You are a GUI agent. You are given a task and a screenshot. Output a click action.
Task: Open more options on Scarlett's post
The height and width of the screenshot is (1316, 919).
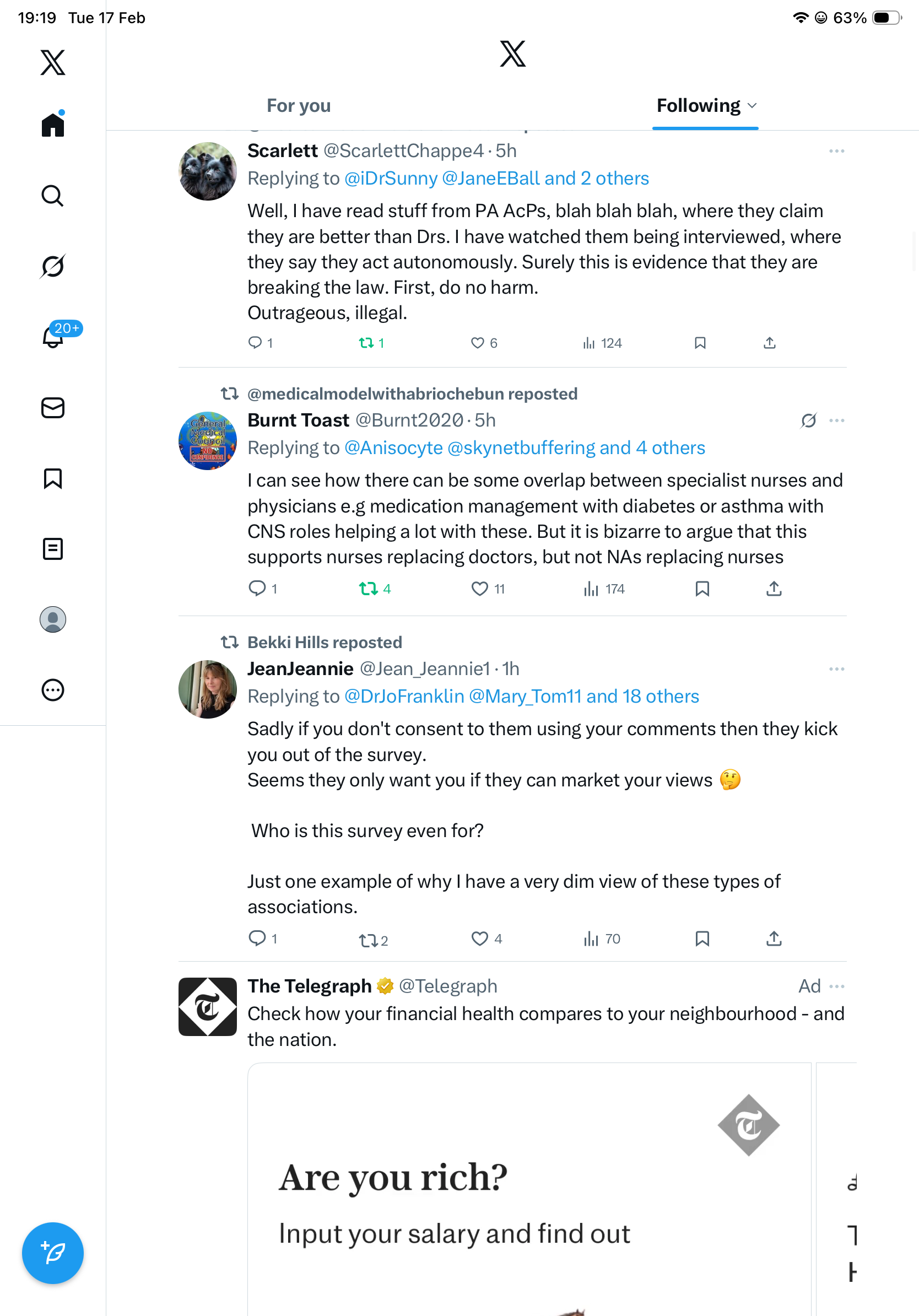pos(836,151)
